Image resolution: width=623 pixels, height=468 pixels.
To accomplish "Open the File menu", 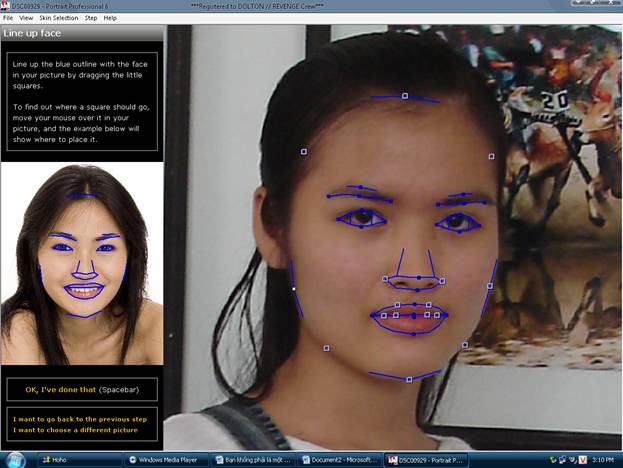I will [x=8, y=18].
